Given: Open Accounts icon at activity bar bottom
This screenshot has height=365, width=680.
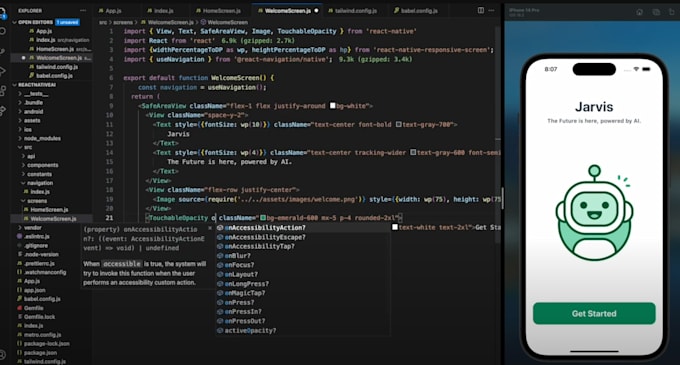Looking at the screenshot, I should pos(3,354).
